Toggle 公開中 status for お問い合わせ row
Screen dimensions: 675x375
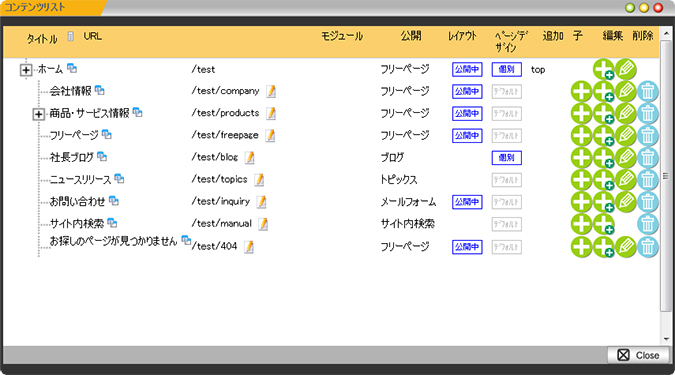point(467,202)
